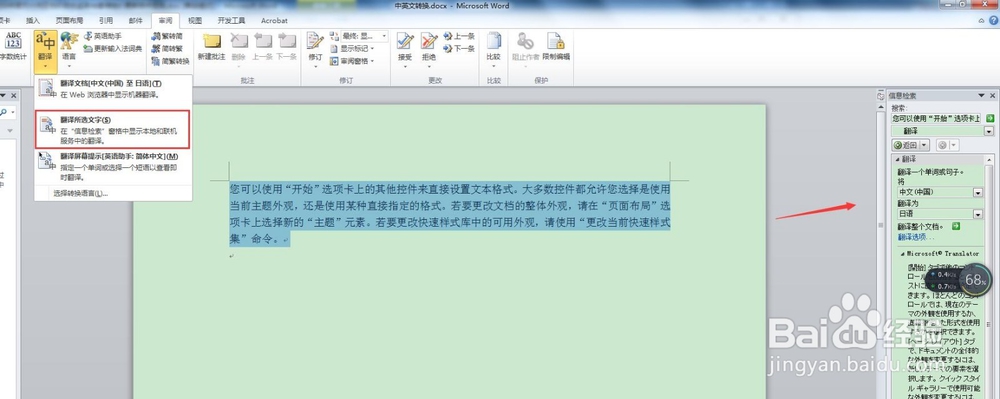The image size is (1000, 399).
Task: Open dropdown arrow beside 返回 button
Action: (923, 145)
